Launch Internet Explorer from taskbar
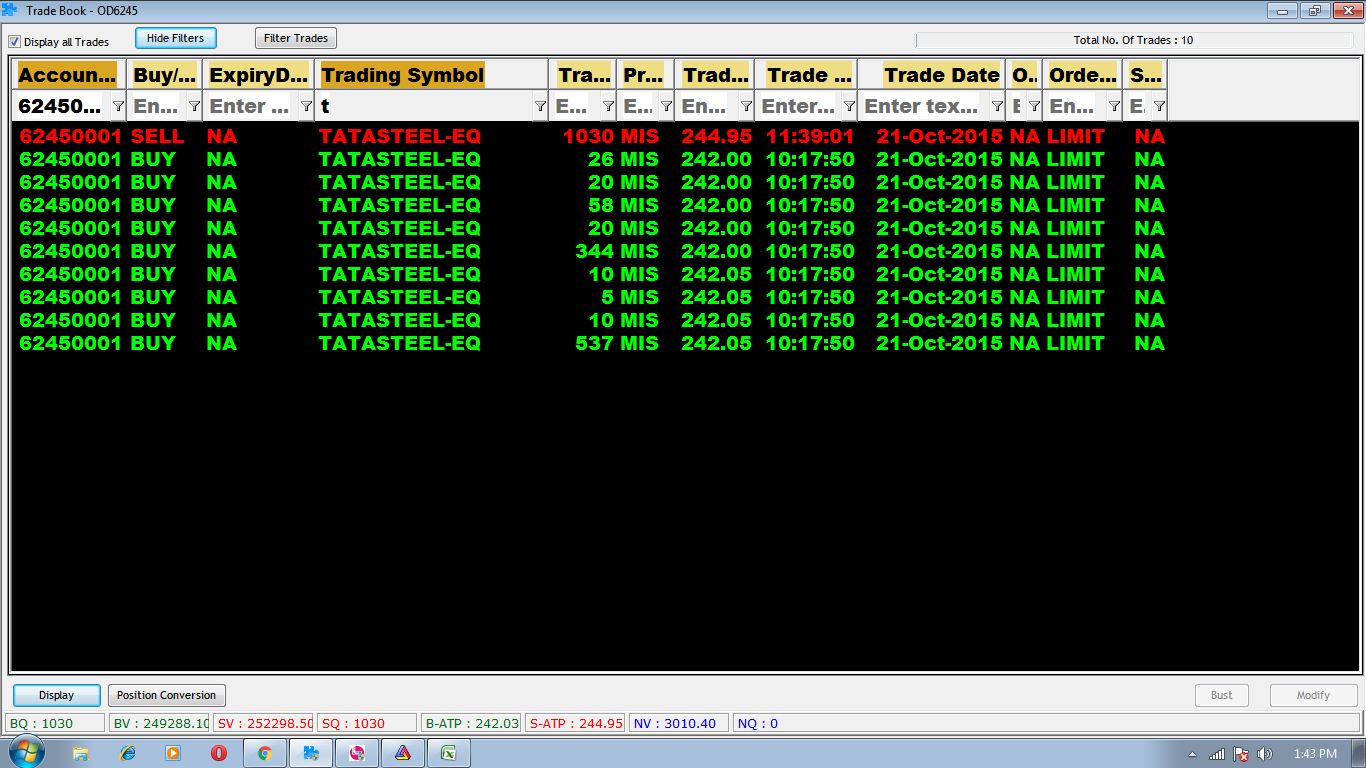This screenshot has width=1366, height=768. pos(127,753)
